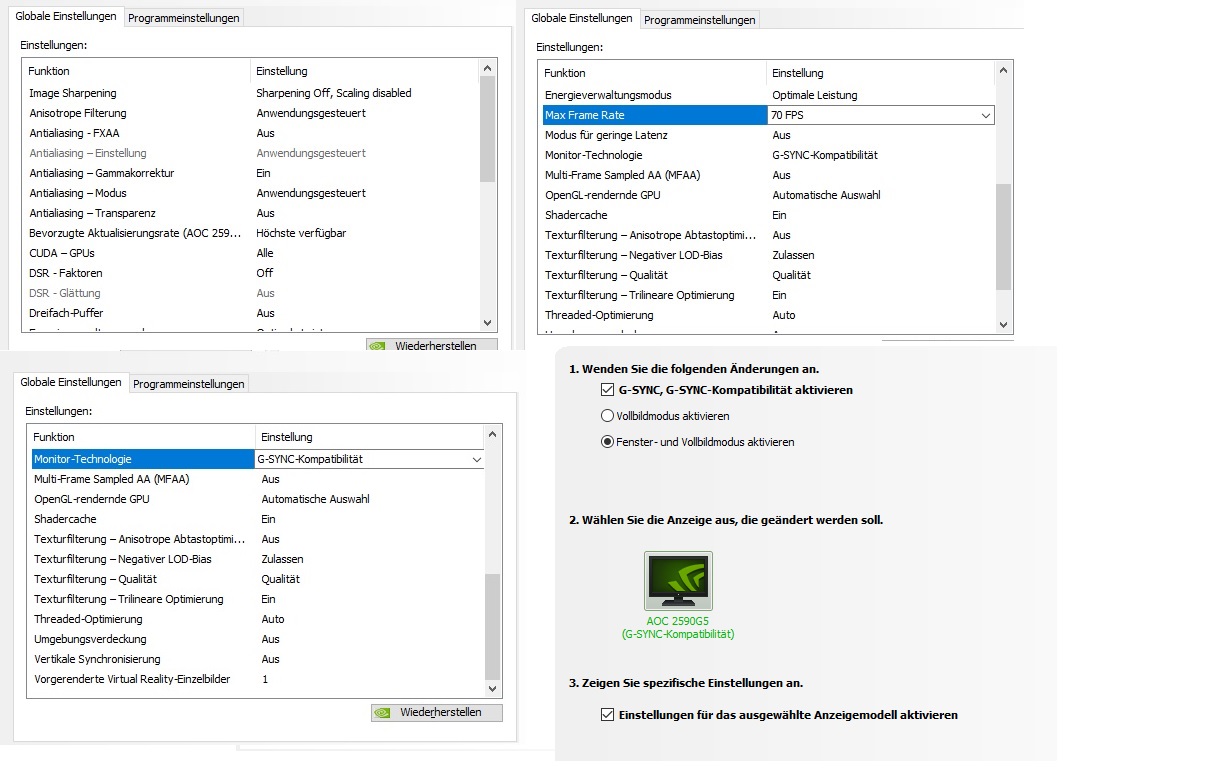Open Programmeinstellungen tab above the Image Sharpening list
This screenshot has height=772, width=1207.
(184, 18)
